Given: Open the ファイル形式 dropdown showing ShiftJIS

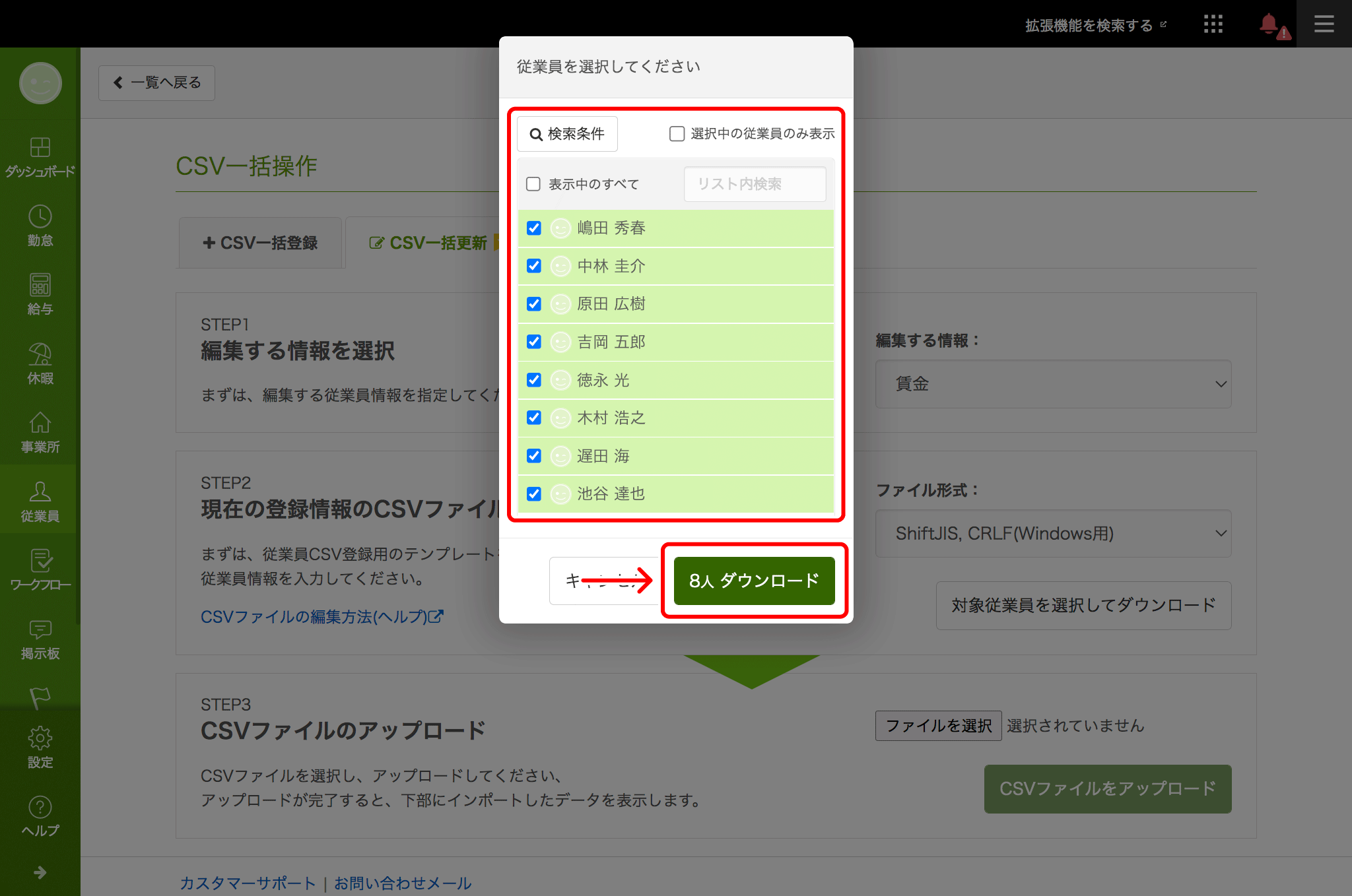Looking at the screenshot, I should [x=1053, y=533].
